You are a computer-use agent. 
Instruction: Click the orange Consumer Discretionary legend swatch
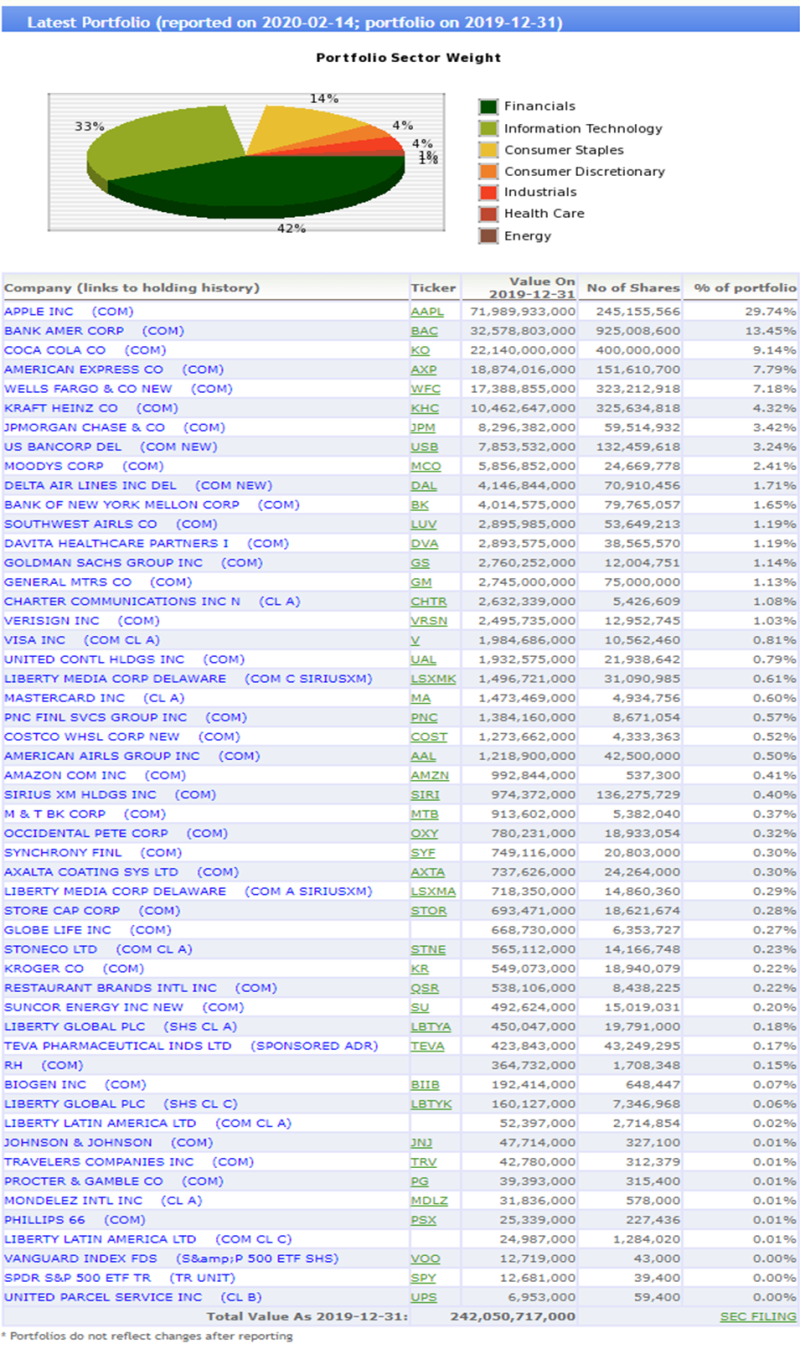pos(488,171)
